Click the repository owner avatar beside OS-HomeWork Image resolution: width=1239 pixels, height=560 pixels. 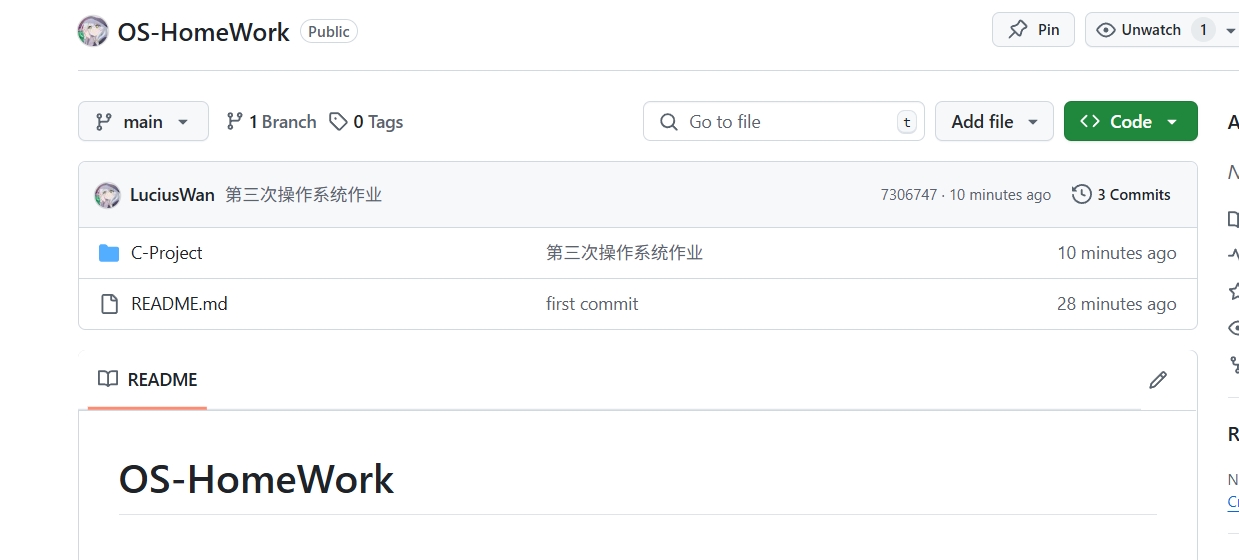[x=93, y=31]
